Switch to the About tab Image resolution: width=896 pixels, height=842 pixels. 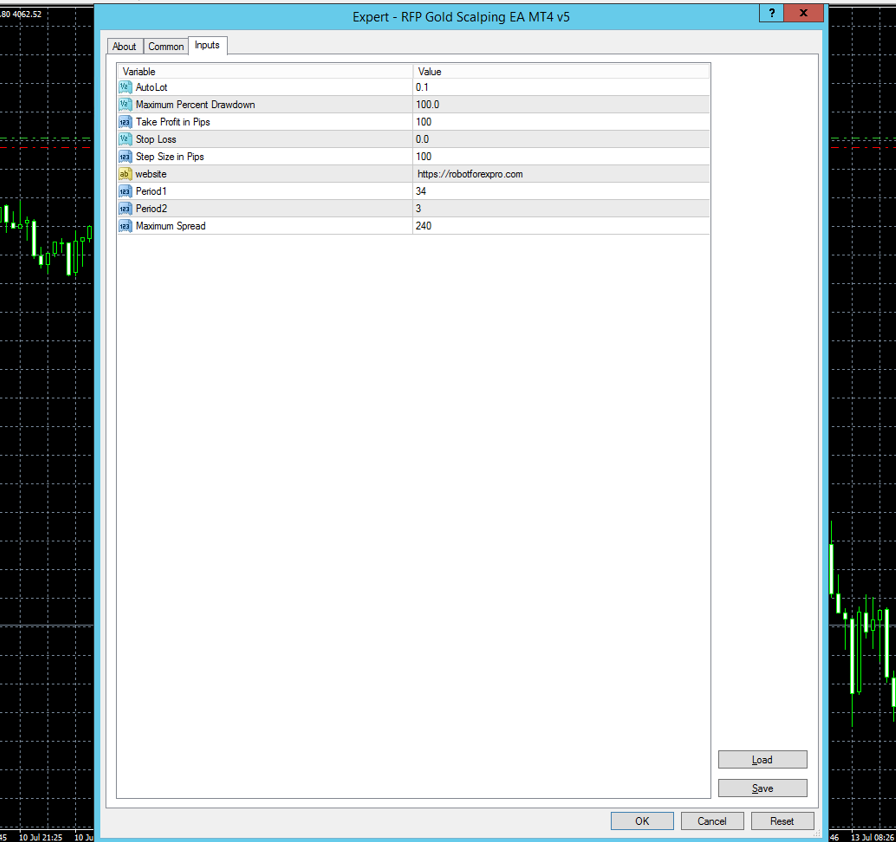[x=124, y=46]
